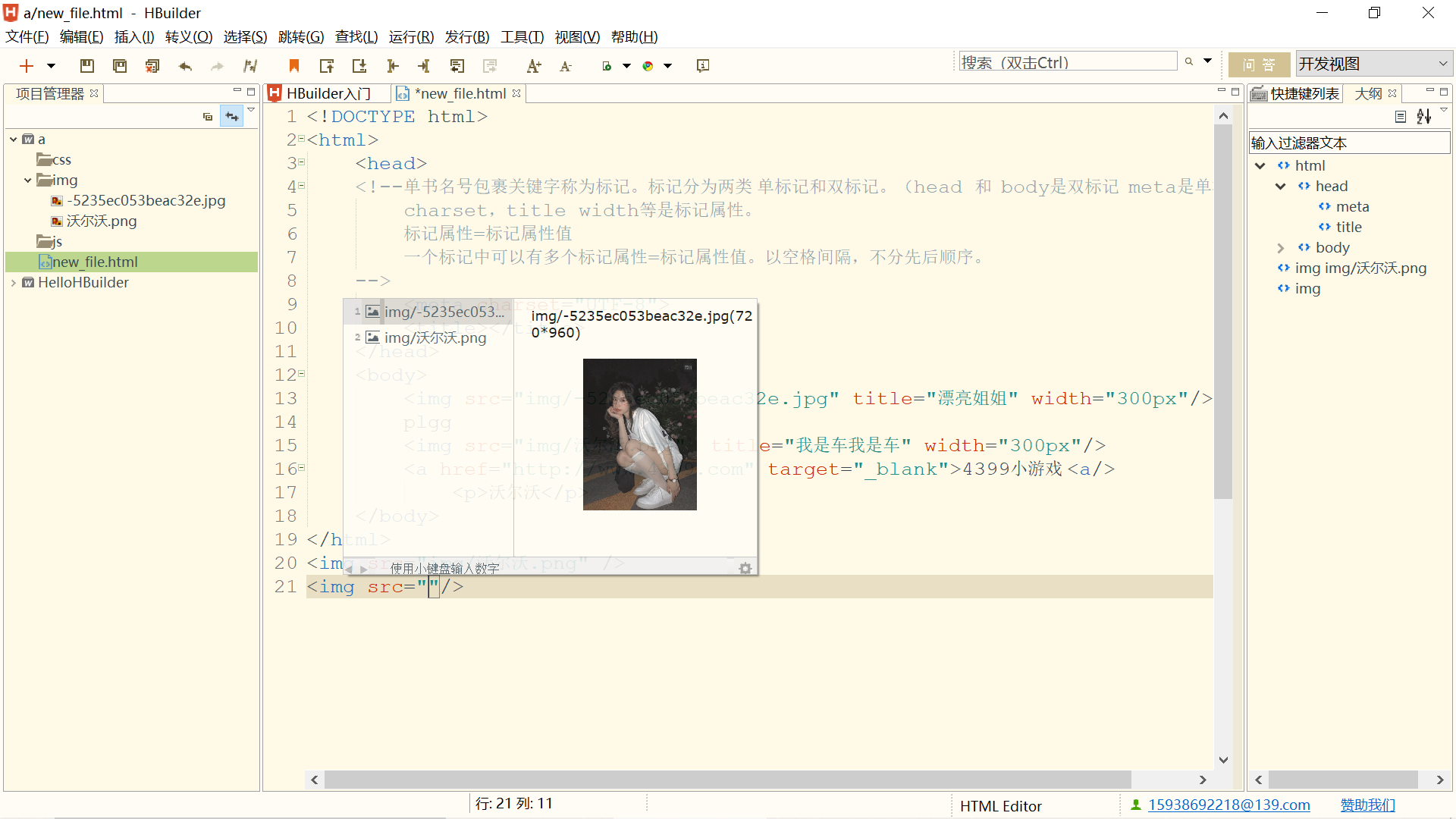Select img/沃尔沃.png in autocomplete list
Image resolution: width=1456 pixels, height=819 pixels.
click(435, 337)
